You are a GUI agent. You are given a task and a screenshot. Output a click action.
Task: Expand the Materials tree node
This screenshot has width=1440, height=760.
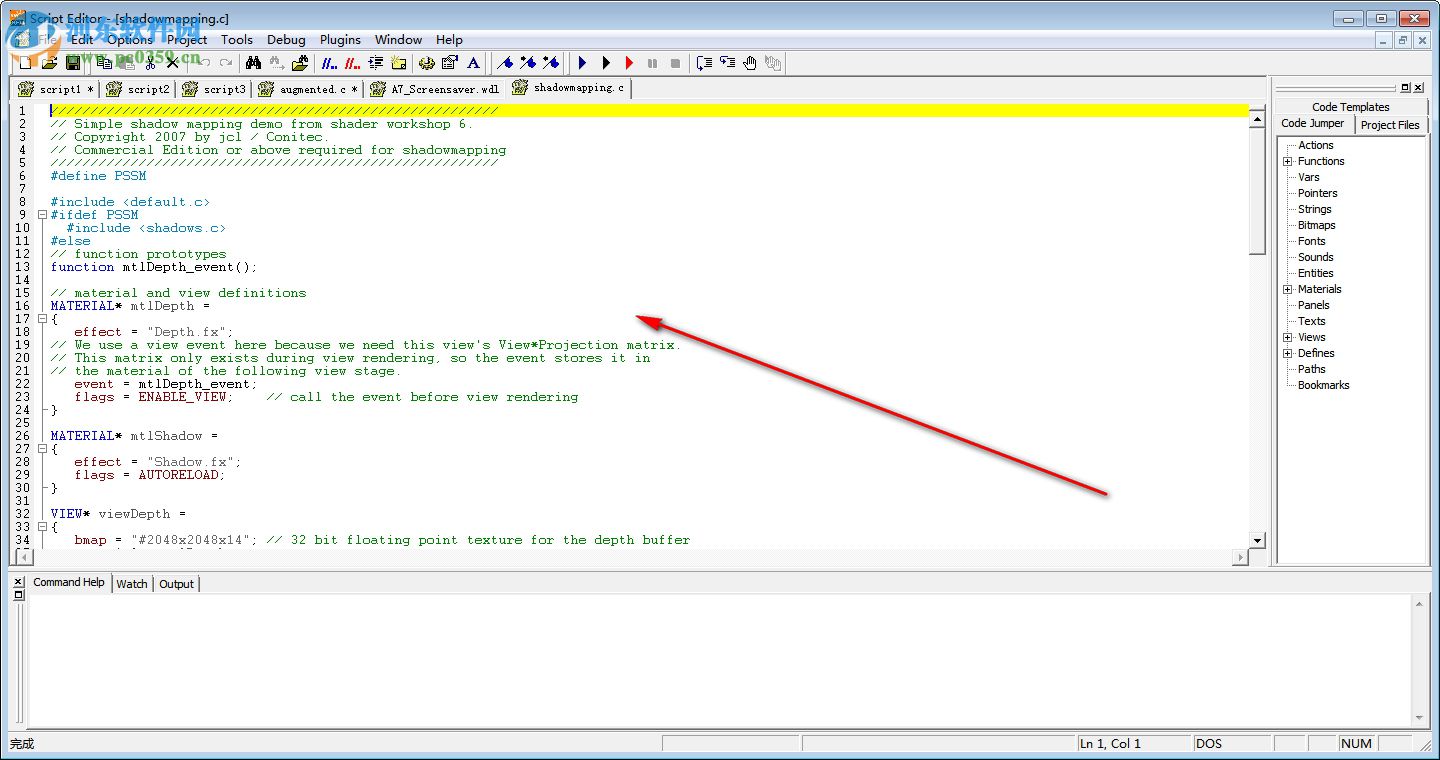coord(1288,289)
